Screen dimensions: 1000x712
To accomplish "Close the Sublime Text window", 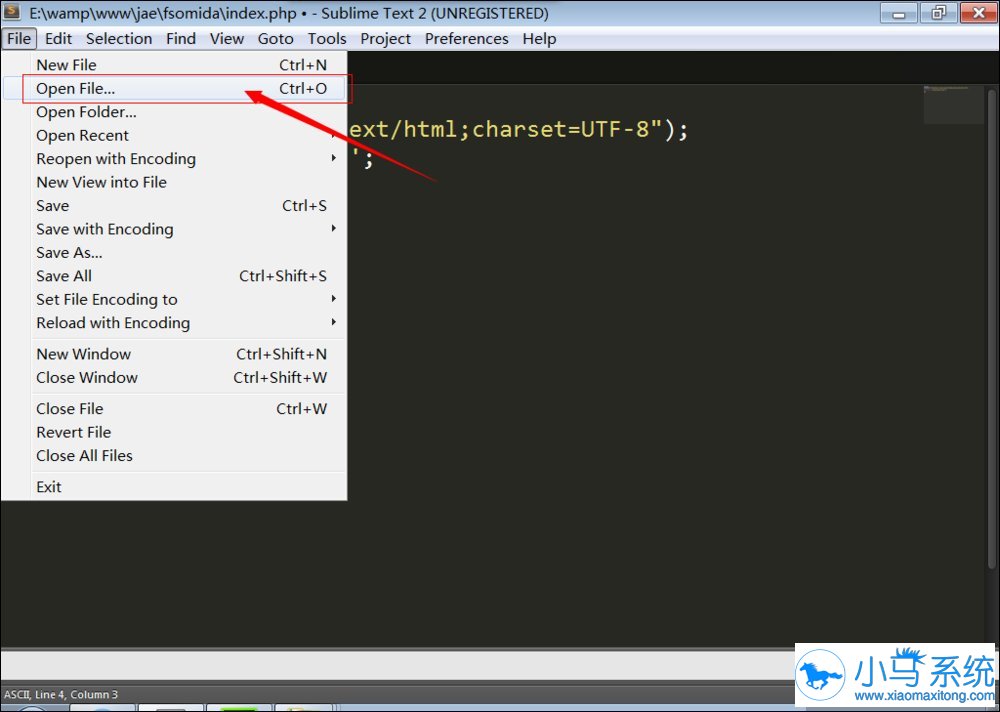I will (979, 13).
